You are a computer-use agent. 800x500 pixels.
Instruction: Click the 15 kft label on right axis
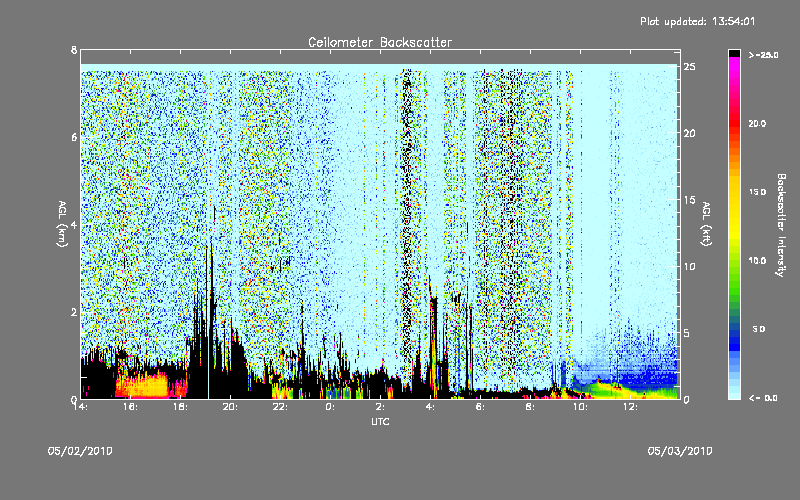click(x=689, y=199)
